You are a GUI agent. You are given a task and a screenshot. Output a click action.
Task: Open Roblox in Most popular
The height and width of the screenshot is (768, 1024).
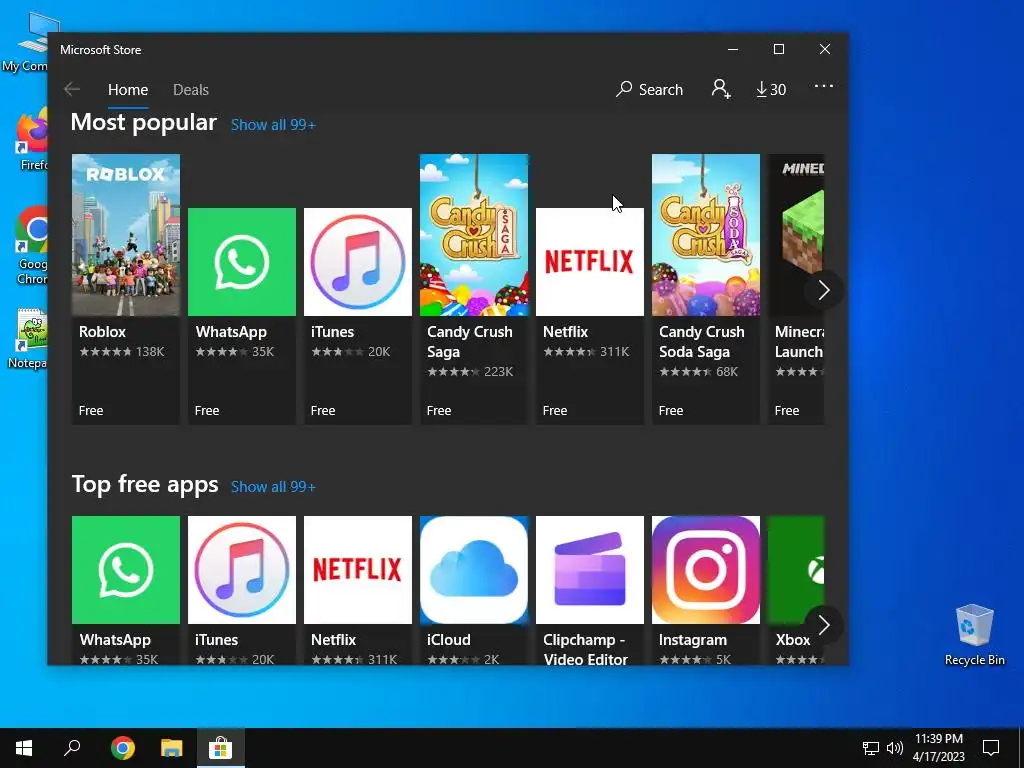pos(126,289)
